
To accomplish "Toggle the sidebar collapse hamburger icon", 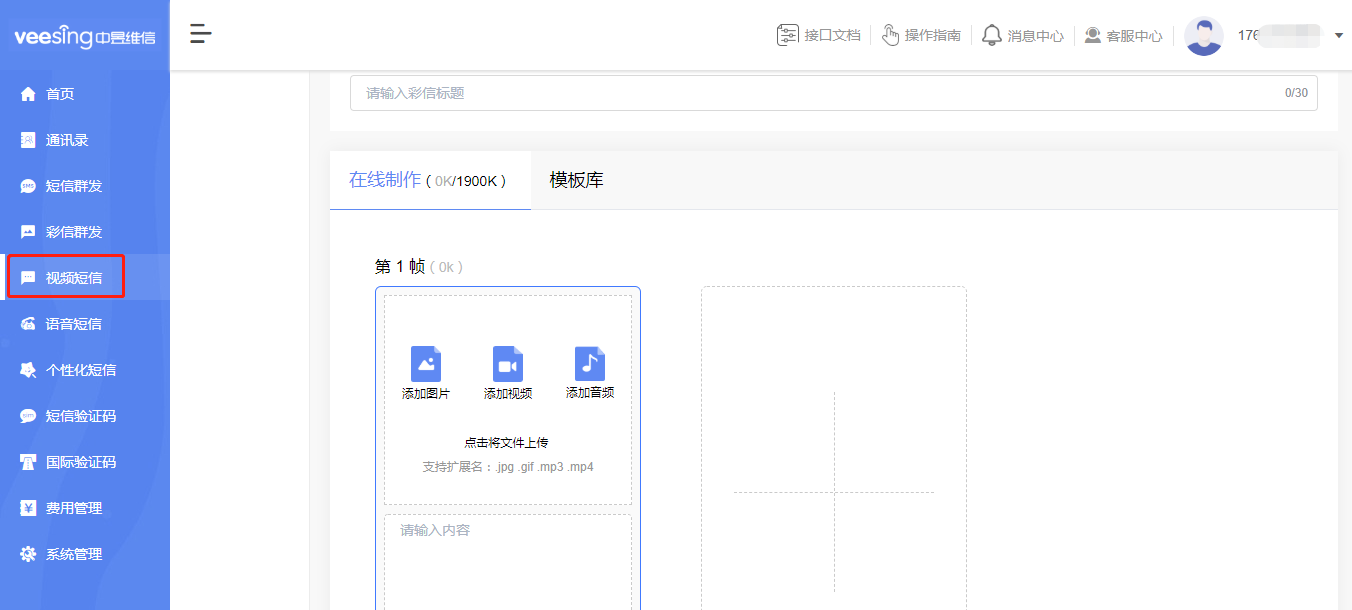I will pyautogui.click(x=200, y=33).
